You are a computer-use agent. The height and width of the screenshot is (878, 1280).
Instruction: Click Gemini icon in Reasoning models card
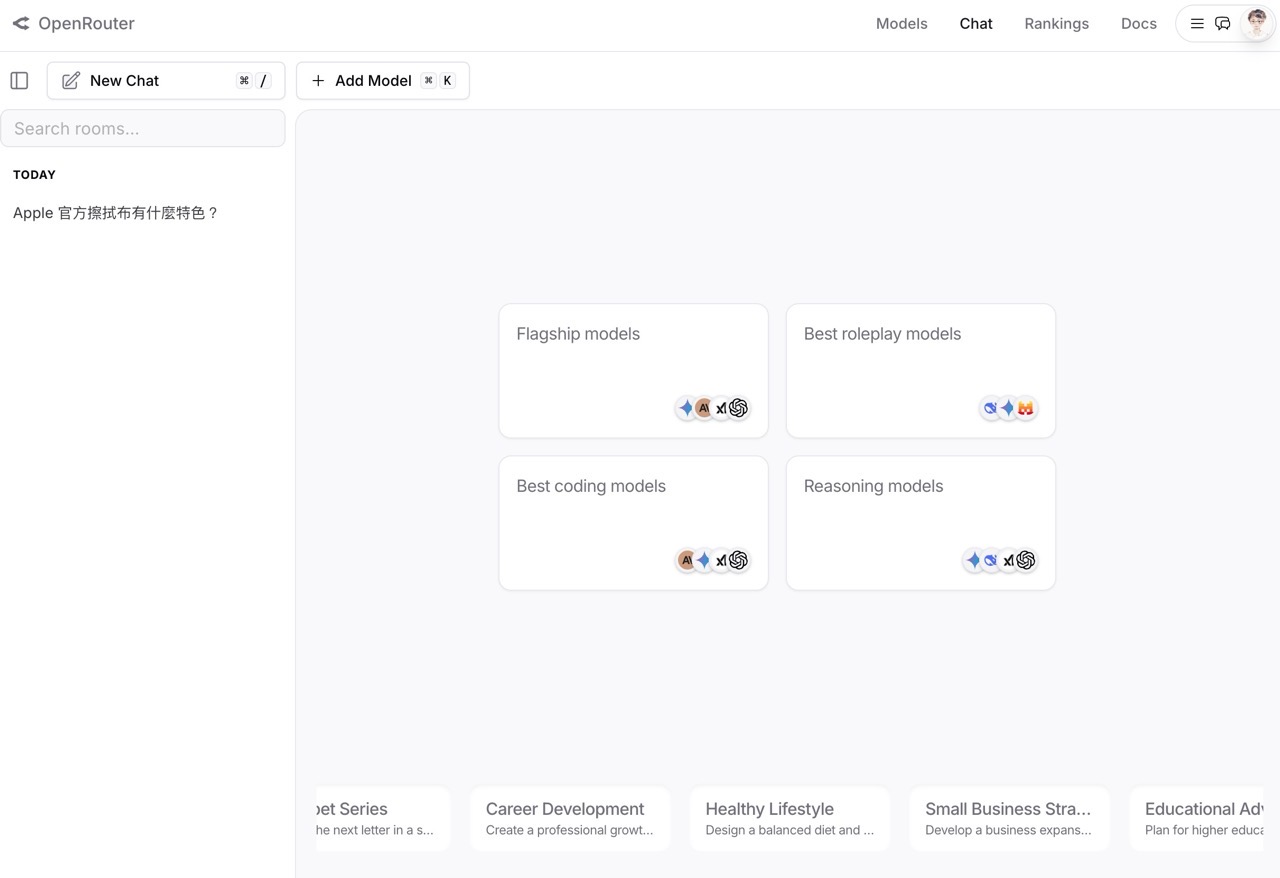tap(973, 560)
